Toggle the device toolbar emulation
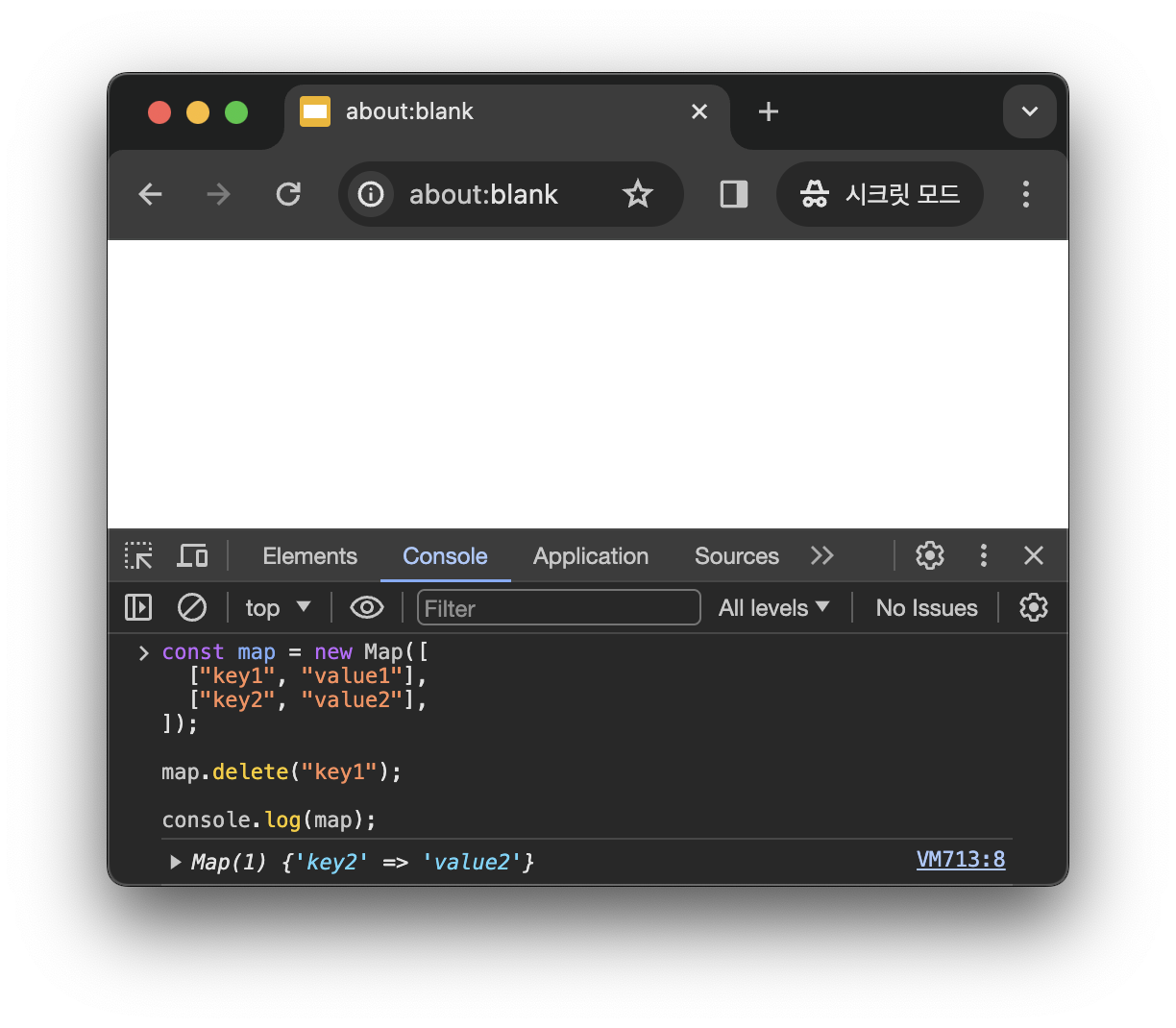Image resolution: width=1176 pixels, height=1028 pixels. pyautogui.click(x=192, y=555)
